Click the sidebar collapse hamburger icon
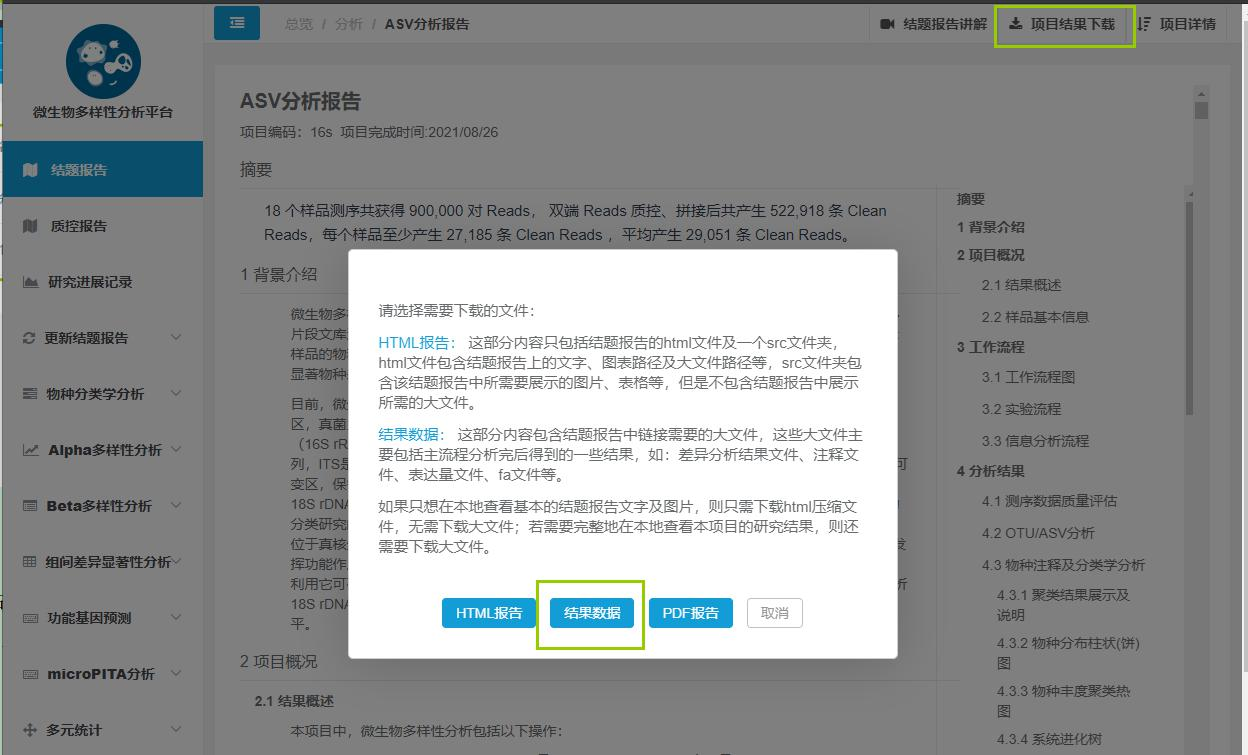 [x=237, y=23]
